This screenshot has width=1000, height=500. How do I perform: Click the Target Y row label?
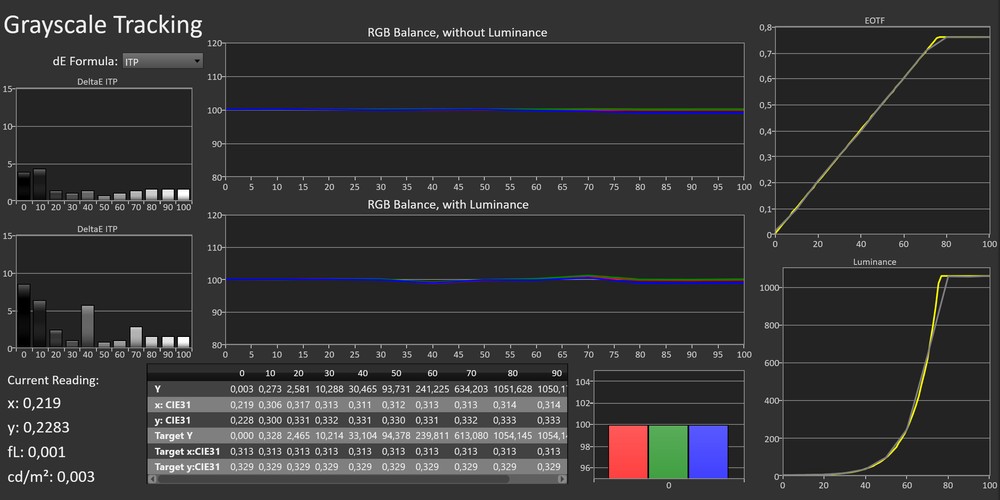tap(176, 436)
